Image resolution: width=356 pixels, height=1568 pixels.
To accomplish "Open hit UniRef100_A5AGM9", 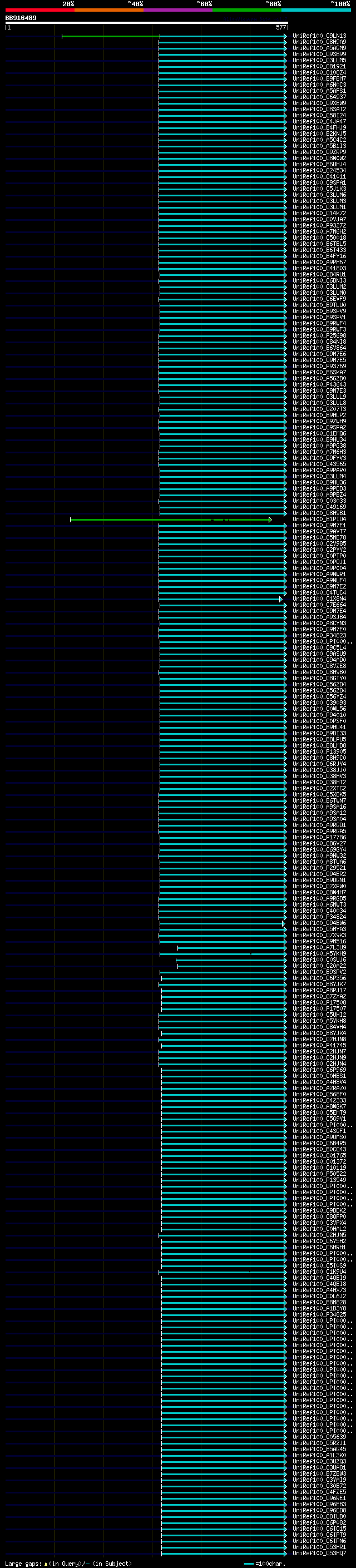I will (319, 48).
